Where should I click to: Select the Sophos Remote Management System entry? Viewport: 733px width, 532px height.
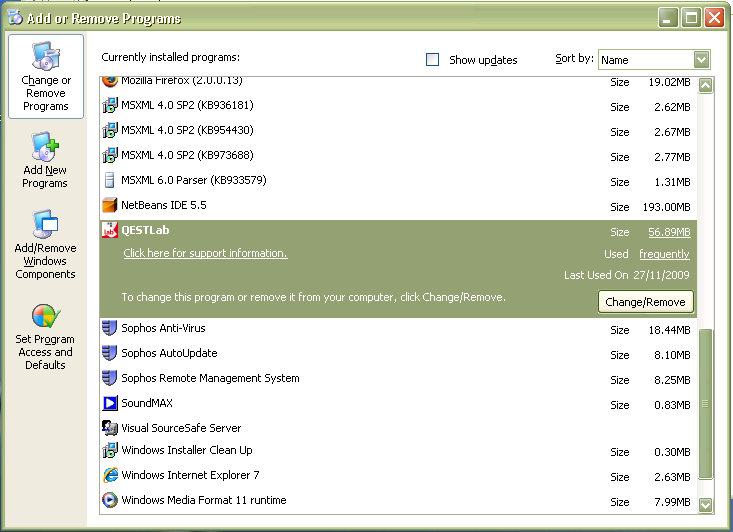[210, 378]
